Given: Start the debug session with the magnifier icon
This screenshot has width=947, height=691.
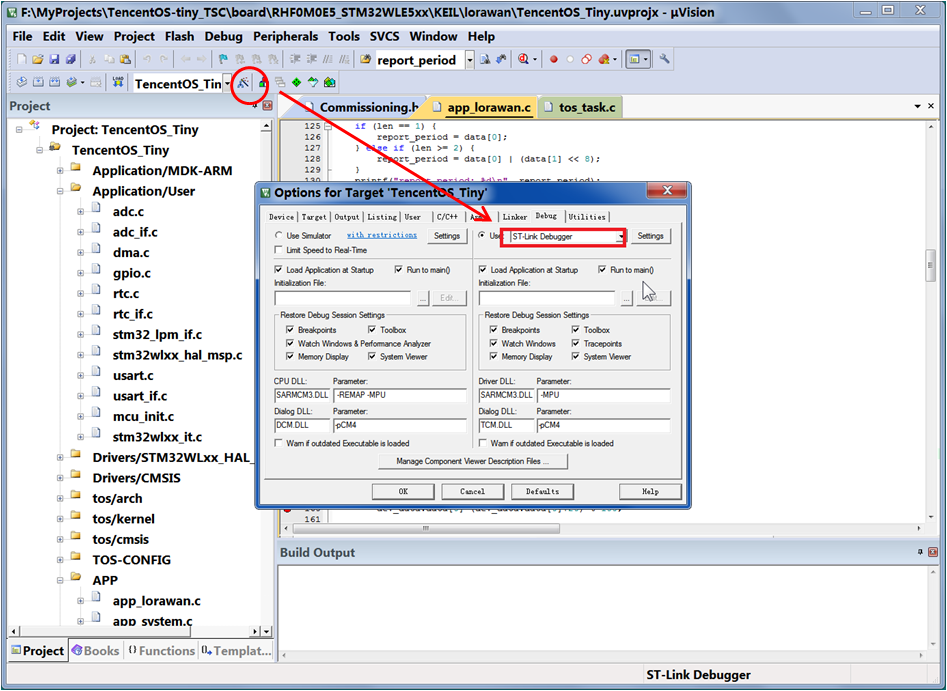Looking at the screenshot, I should tap(523, 59).
